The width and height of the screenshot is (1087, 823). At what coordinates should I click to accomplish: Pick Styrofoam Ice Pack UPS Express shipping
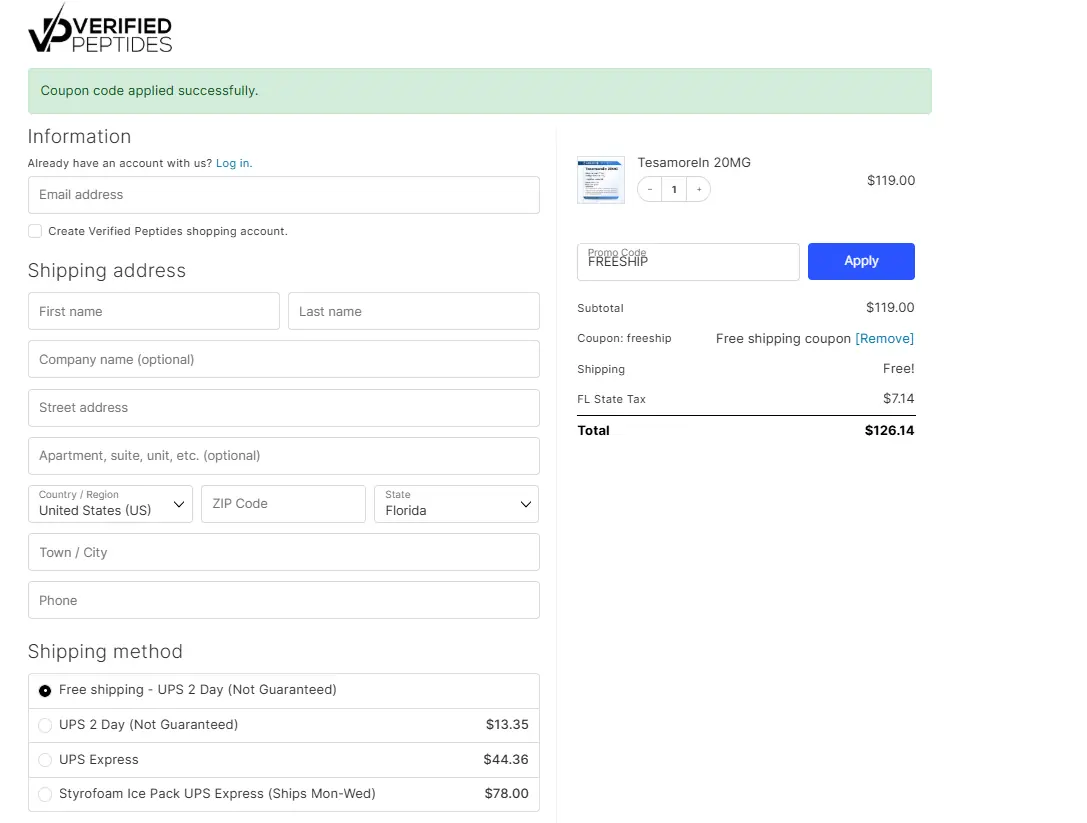coord(45,795)
